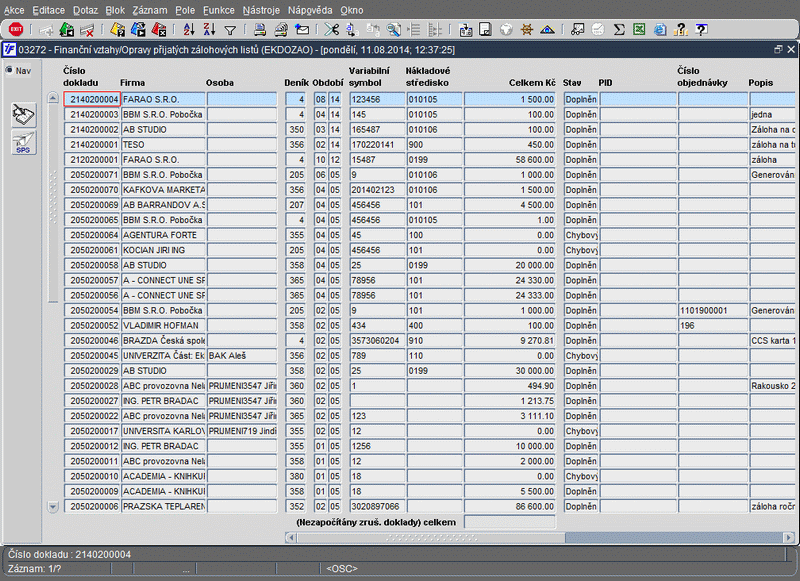The image size is (800, 581).
Task: Click the yellow enter-query folder icon
Action: [x=118, y=30]
